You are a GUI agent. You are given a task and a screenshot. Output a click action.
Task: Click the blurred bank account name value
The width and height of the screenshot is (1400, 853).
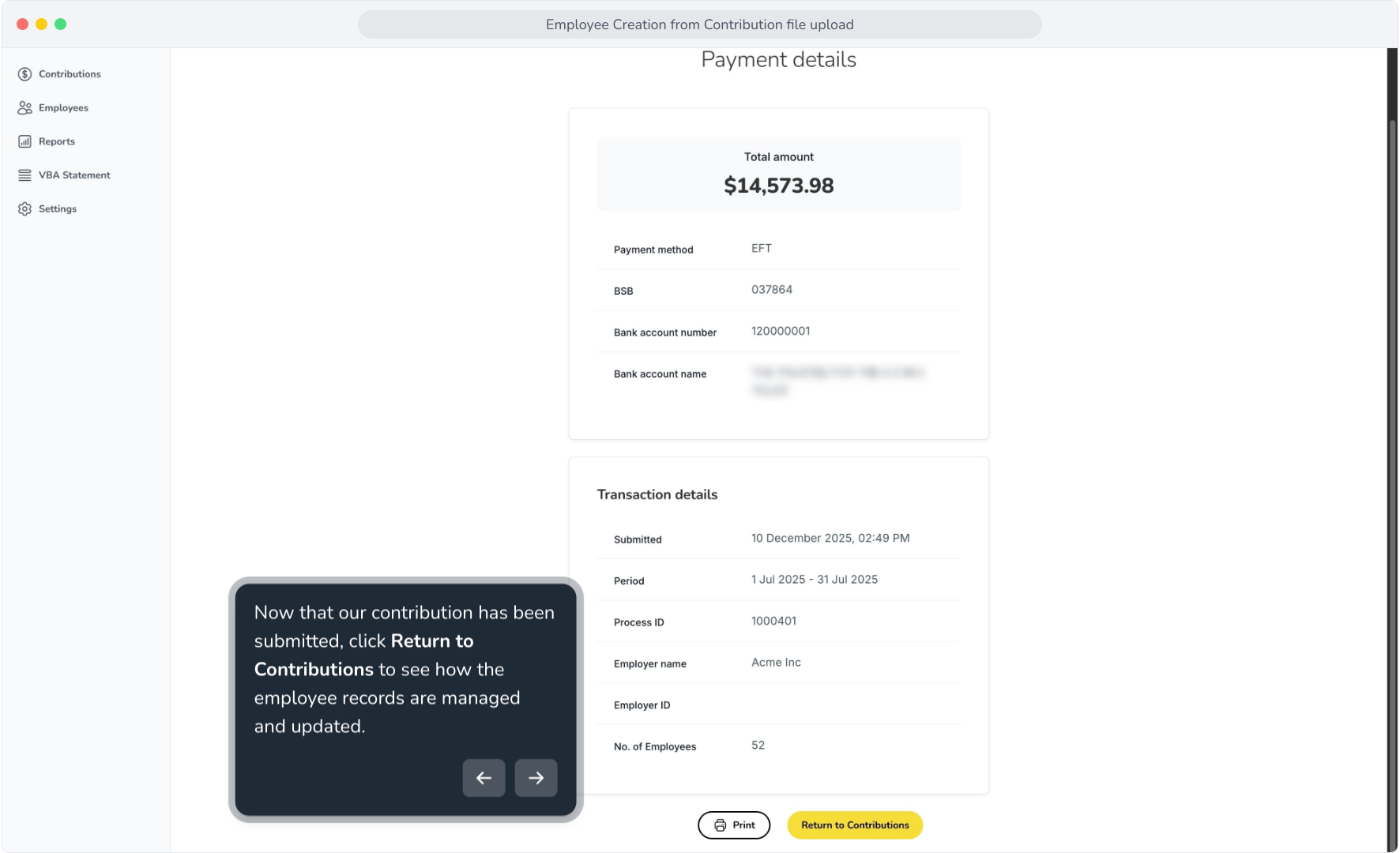837,381
